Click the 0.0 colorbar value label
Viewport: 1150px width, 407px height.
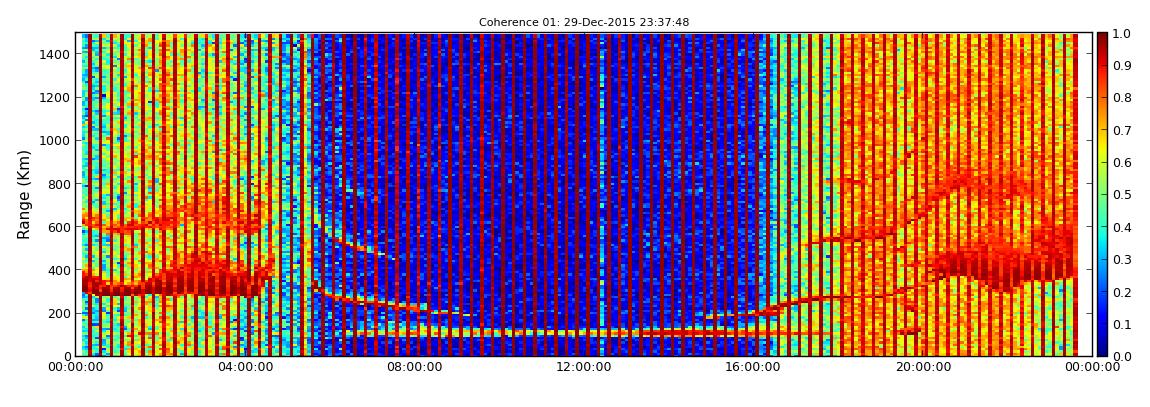[1121, 356]
